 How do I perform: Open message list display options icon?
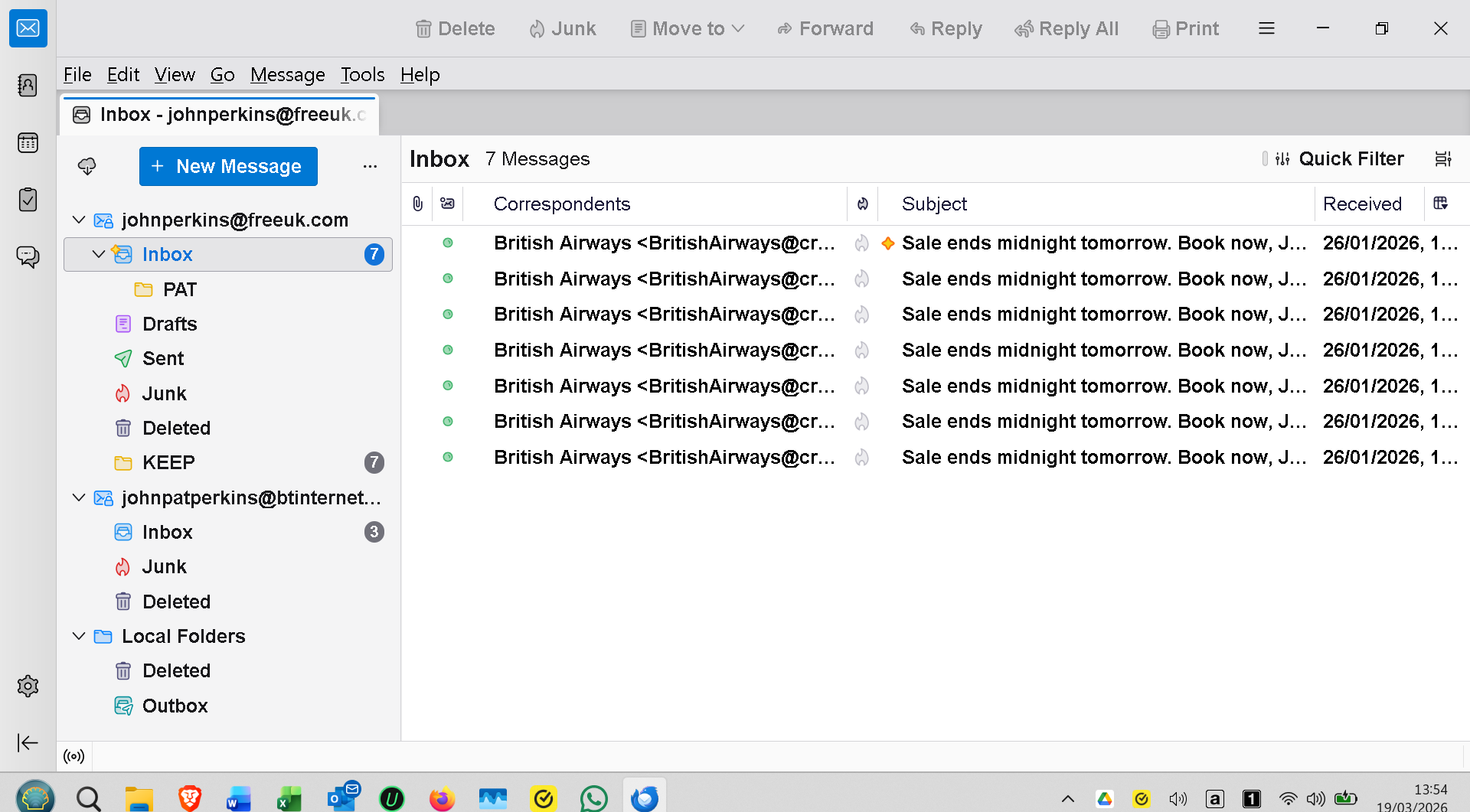[1443, 158]
